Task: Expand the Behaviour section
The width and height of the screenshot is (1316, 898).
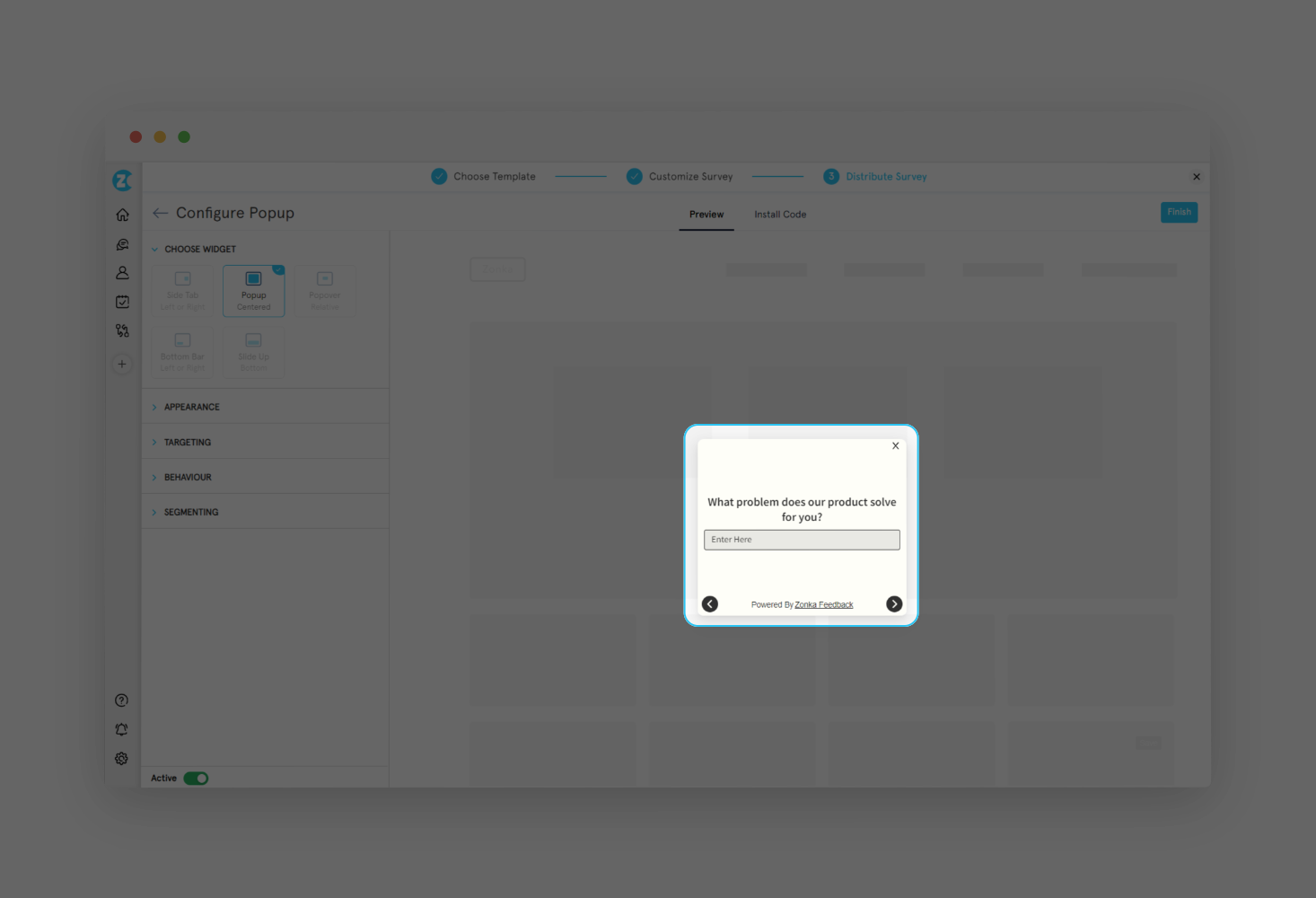Action: click(188, 477)
